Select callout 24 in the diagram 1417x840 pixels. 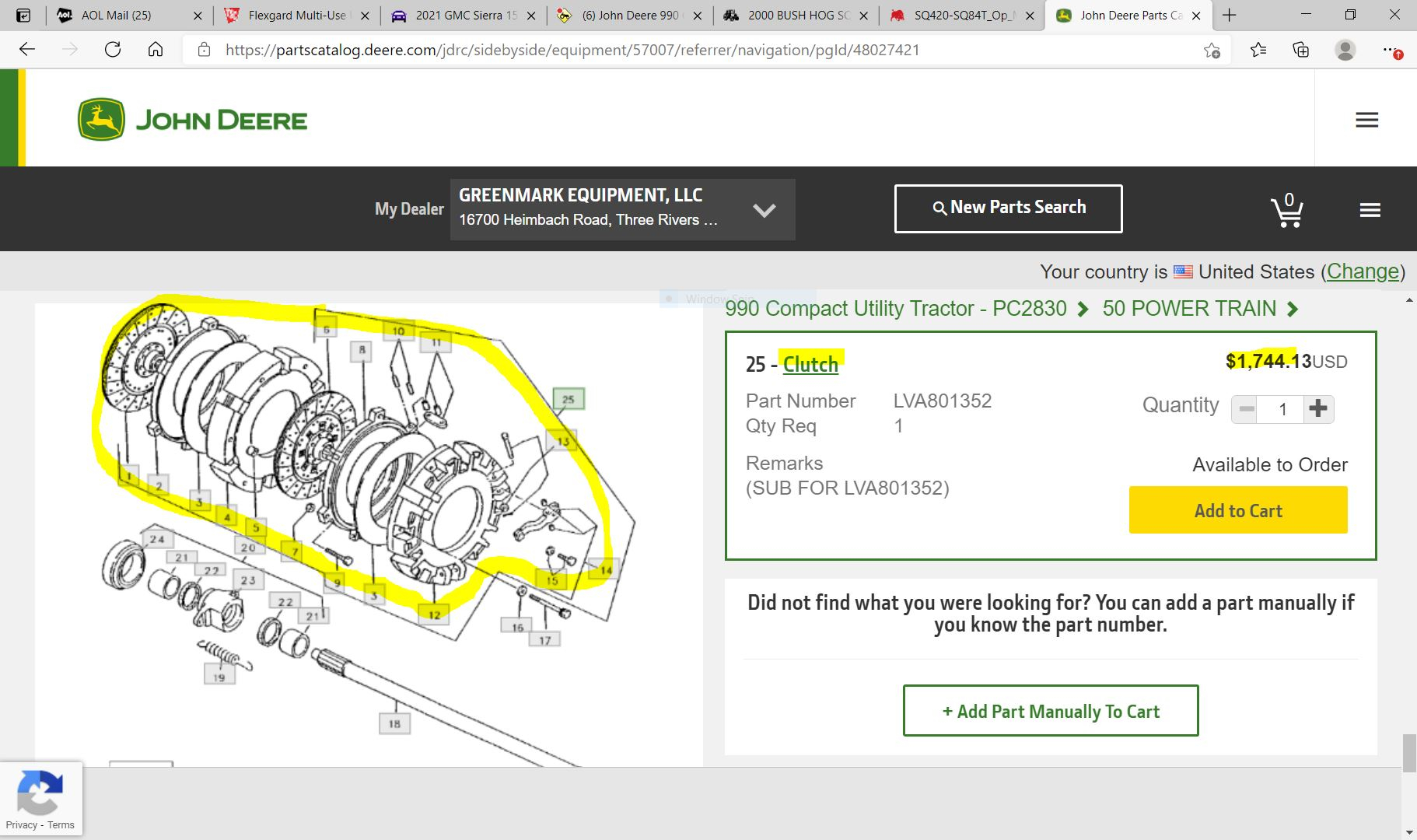point(157,539)
